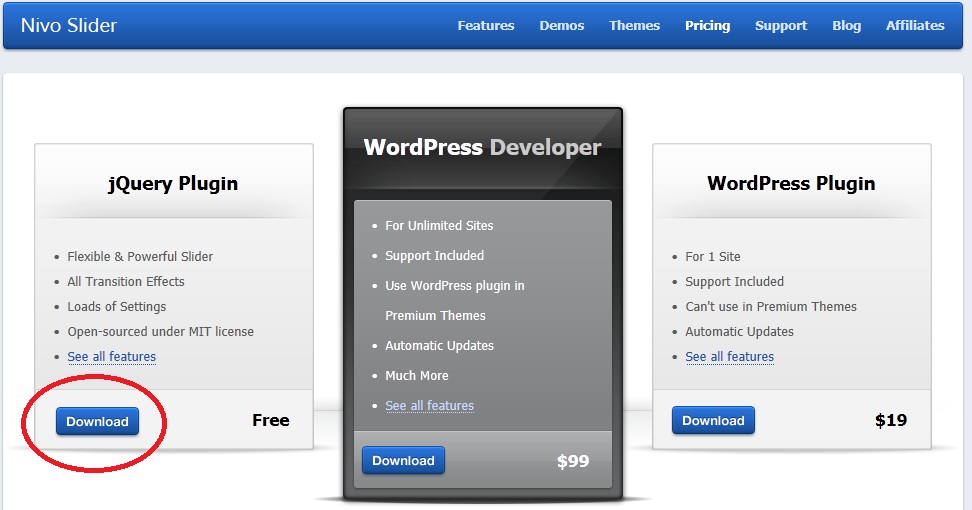This screenshot has height=510, width=972.
Task: Select the '$19' price label
Action: coord(891,420)
